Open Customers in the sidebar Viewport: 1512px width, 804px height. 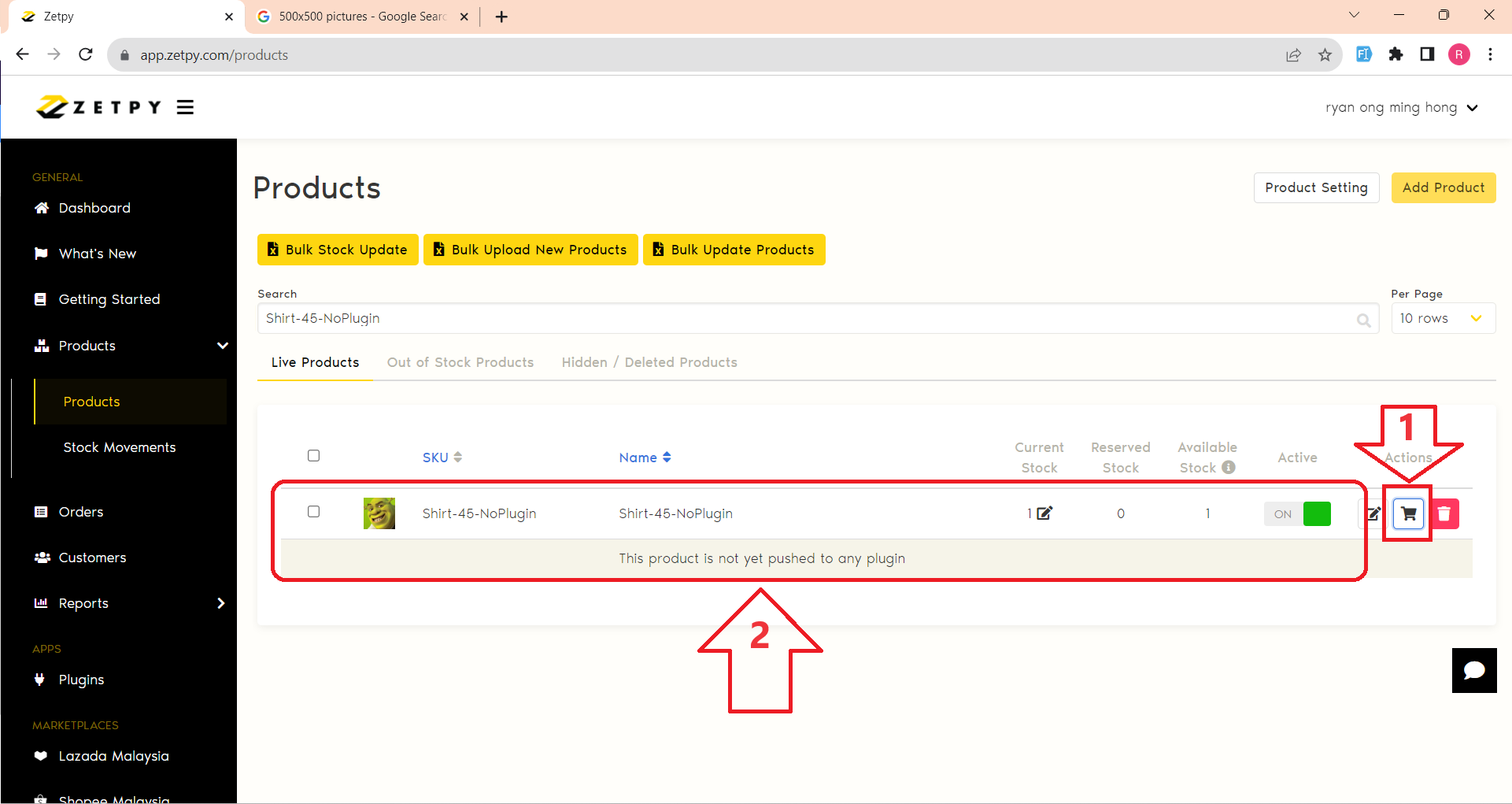[x=92, y=558]
